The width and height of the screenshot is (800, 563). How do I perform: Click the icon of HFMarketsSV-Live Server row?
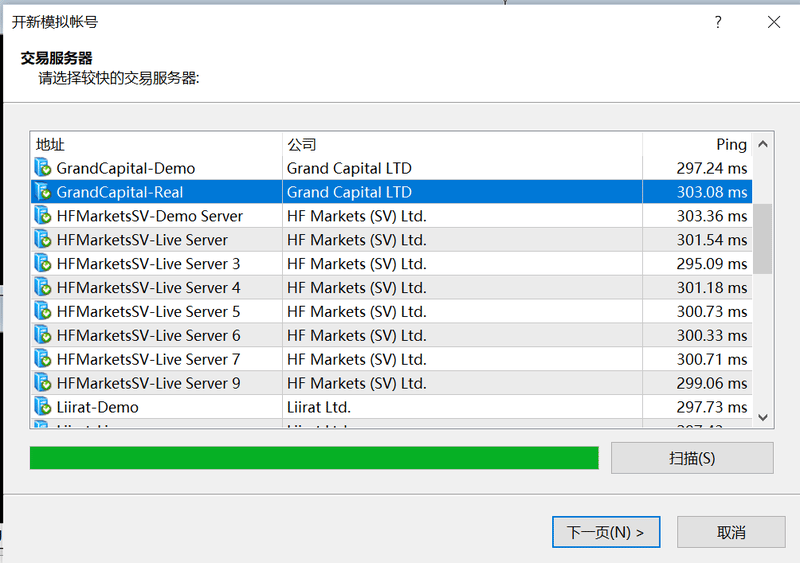point(43,239)
